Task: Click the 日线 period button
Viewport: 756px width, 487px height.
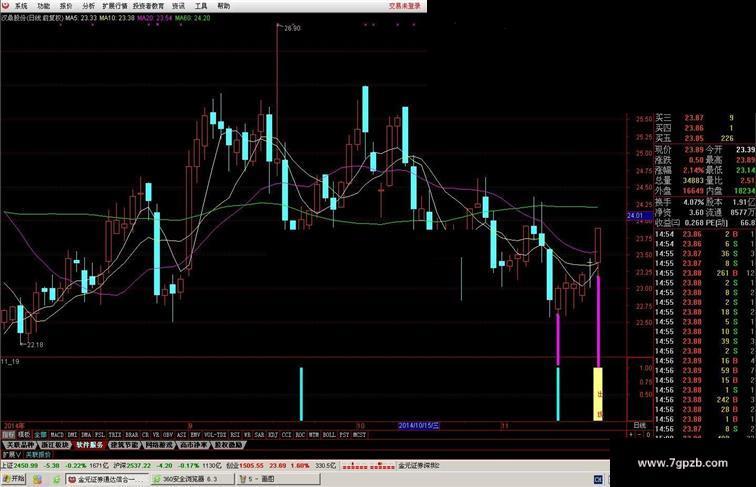Action: [x=639, y=425]
